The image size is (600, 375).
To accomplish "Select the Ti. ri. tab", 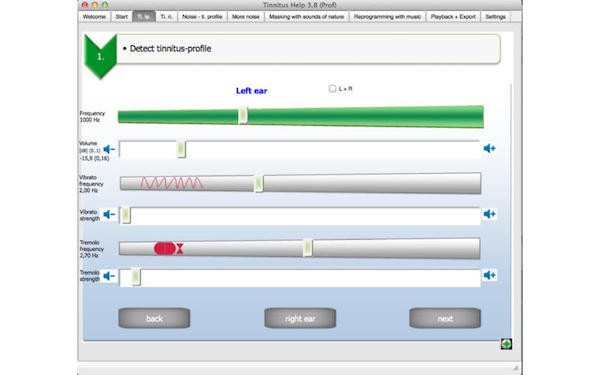I will [x=166, y=17].
